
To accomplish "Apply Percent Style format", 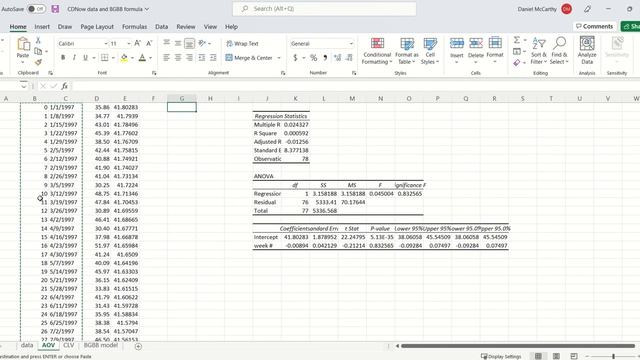I will (x=313, y=58).
